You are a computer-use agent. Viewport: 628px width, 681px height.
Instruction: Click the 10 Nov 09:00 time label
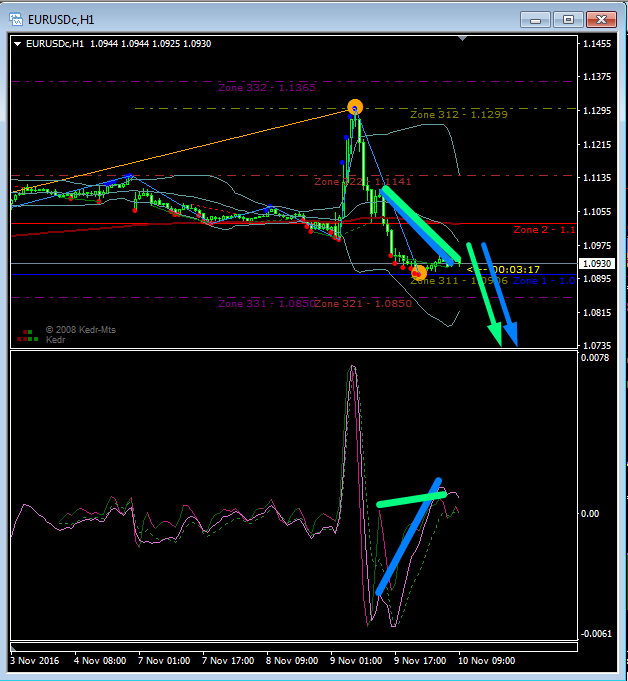point(486,661)
